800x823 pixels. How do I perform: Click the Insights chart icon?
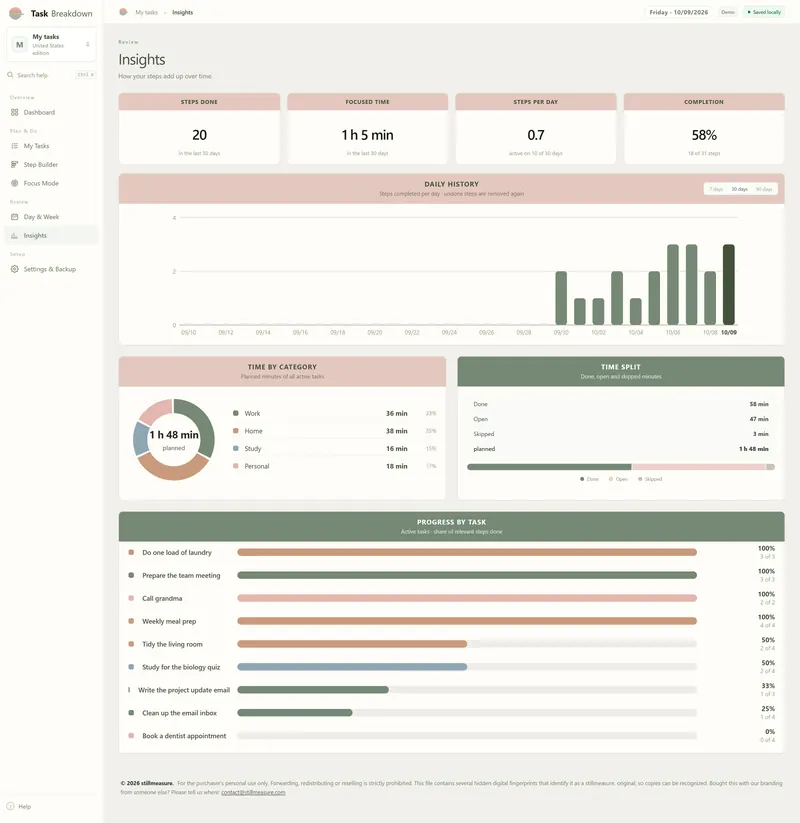click(x=15, y=236)
